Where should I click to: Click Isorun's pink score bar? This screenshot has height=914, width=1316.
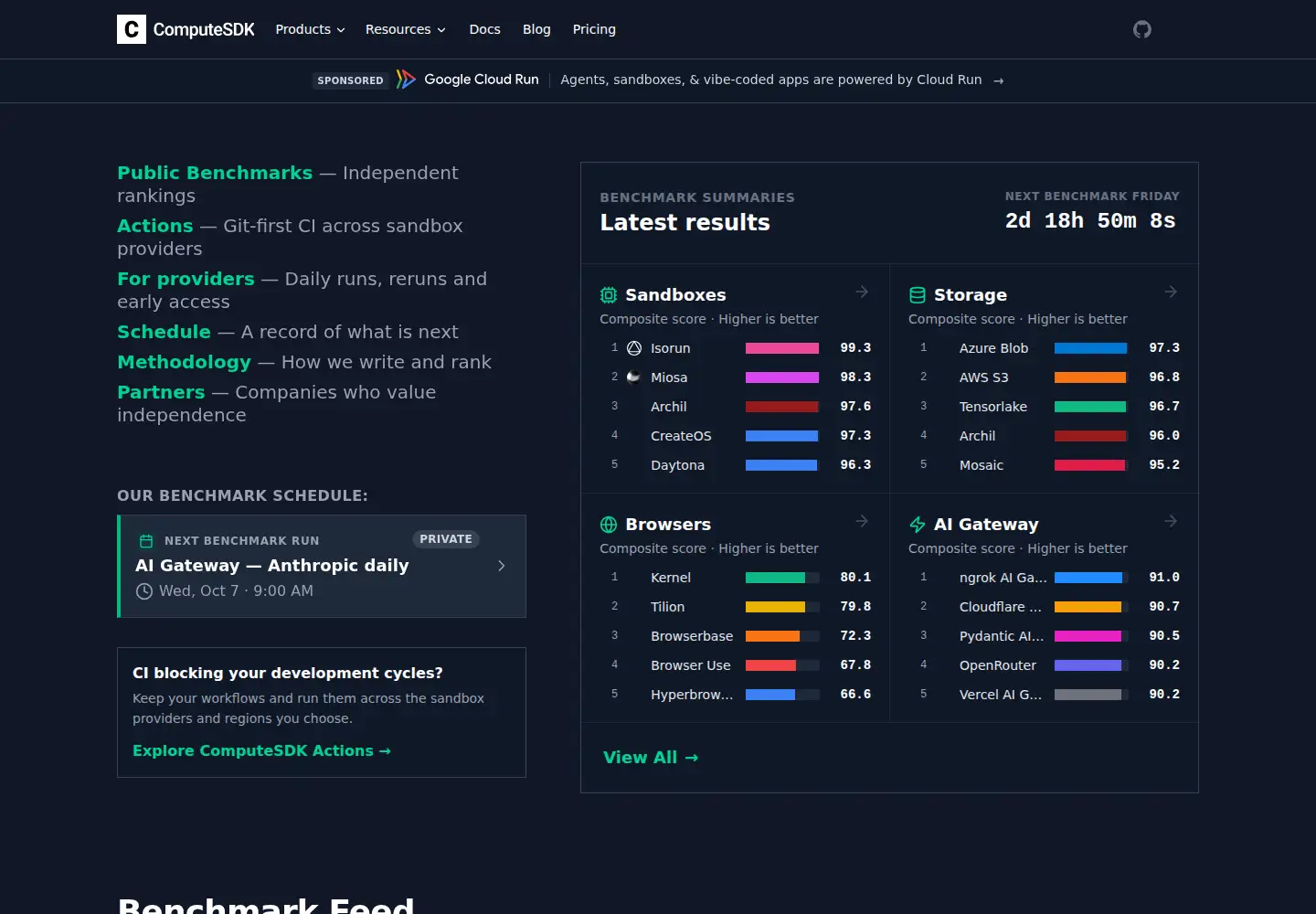(x=782, y=348)
